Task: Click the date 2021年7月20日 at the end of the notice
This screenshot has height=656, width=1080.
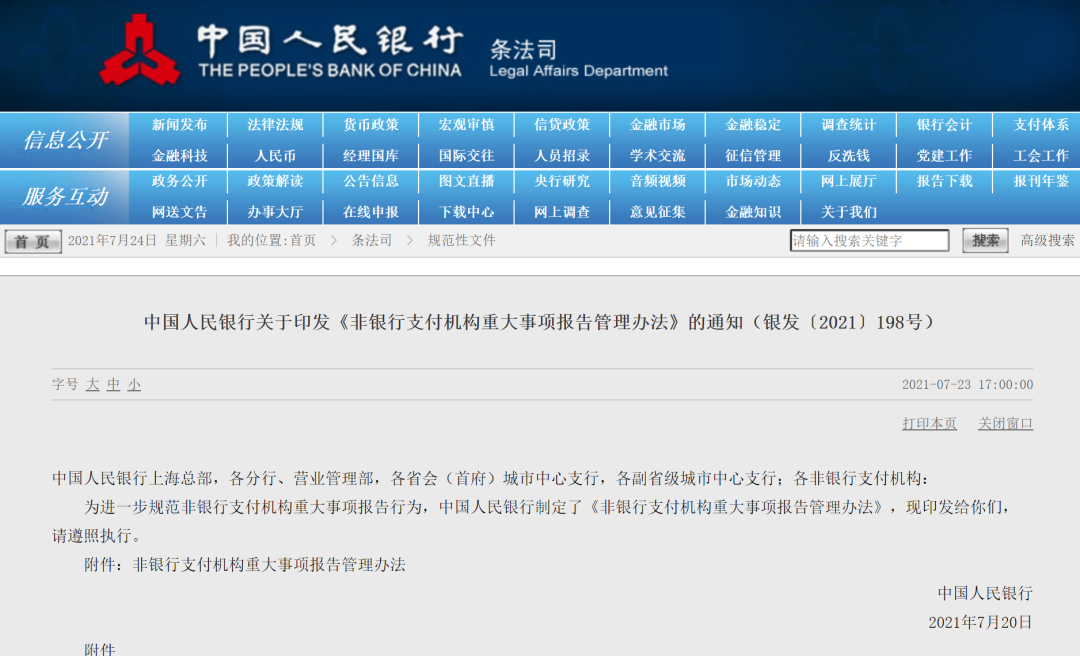Action: click(x=980, y=622)
